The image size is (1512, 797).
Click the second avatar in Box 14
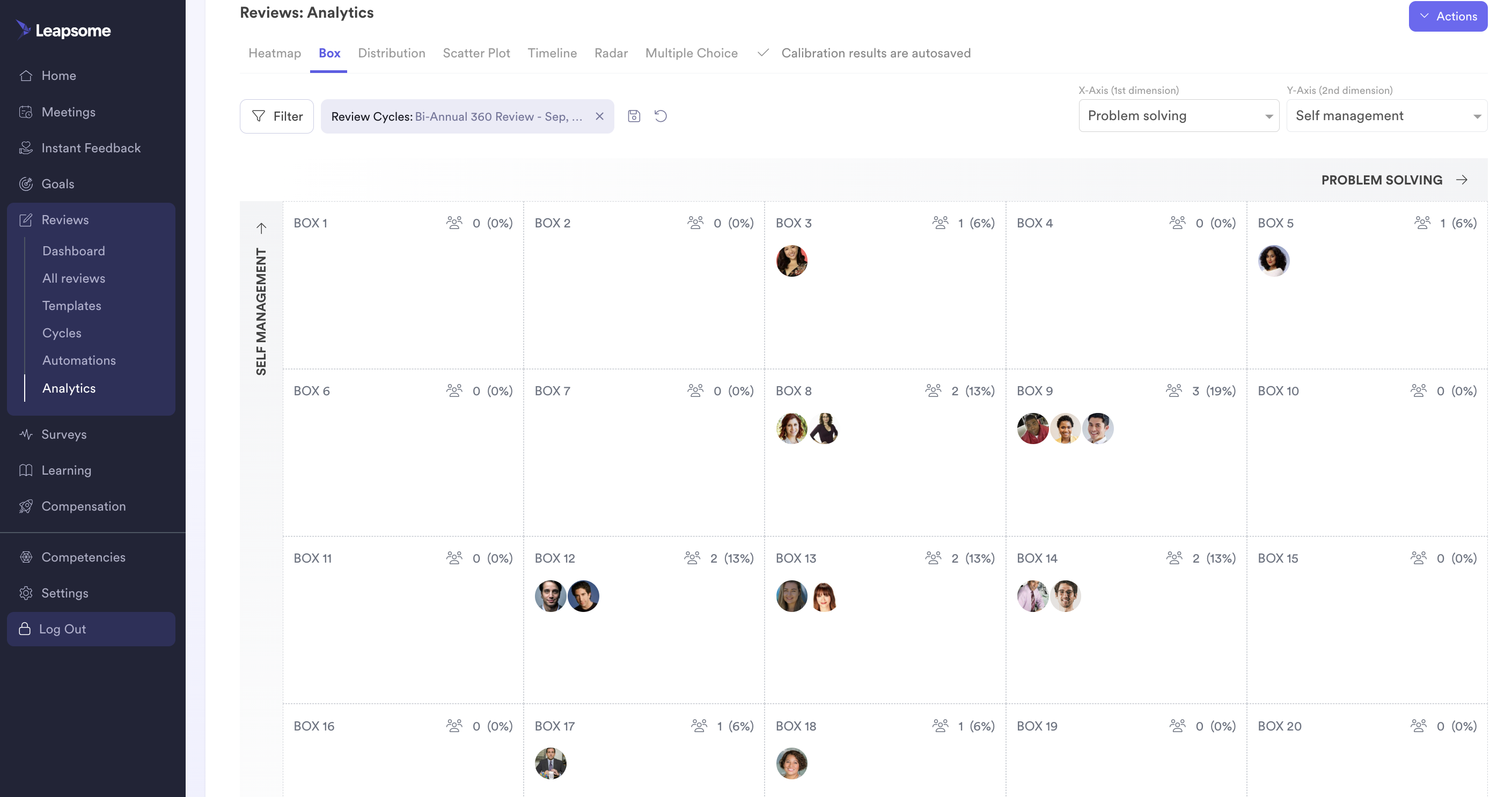[1066, 596]
